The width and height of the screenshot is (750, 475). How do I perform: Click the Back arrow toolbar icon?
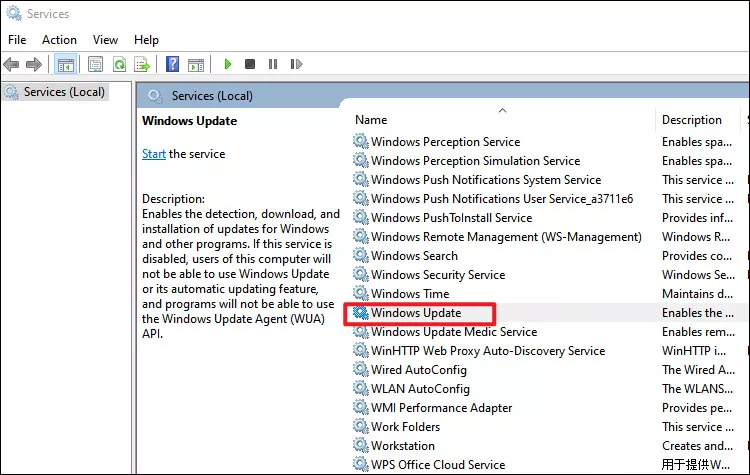click(11, 64)
